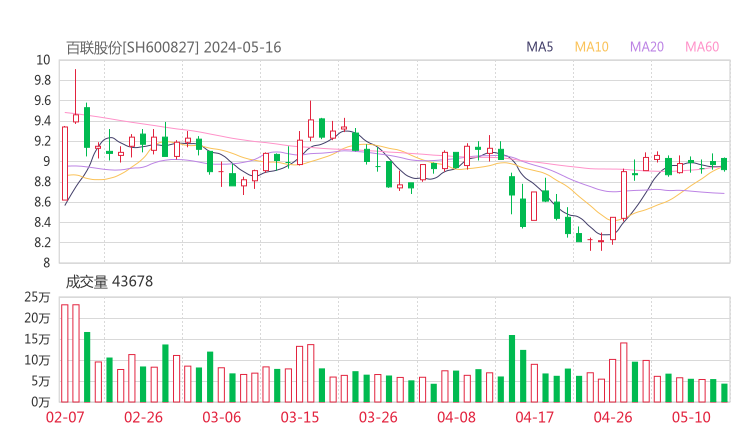Click the MA10 legend label
Viewport: 740px width, 440px height.
point(591,47)
